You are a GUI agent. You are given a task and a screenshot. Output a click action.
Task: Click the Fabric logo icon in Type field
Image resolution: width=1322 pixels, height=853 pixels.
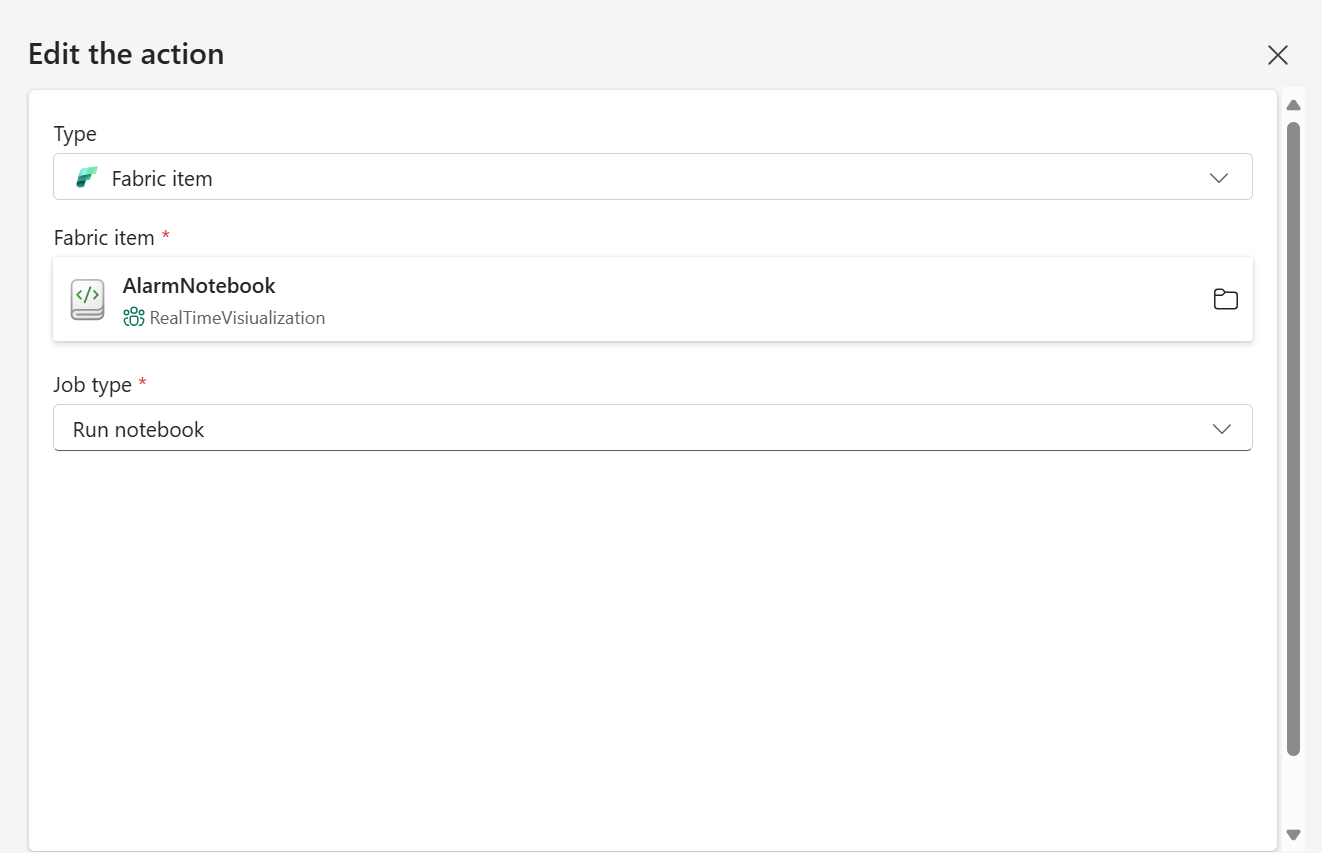point(87,178)
